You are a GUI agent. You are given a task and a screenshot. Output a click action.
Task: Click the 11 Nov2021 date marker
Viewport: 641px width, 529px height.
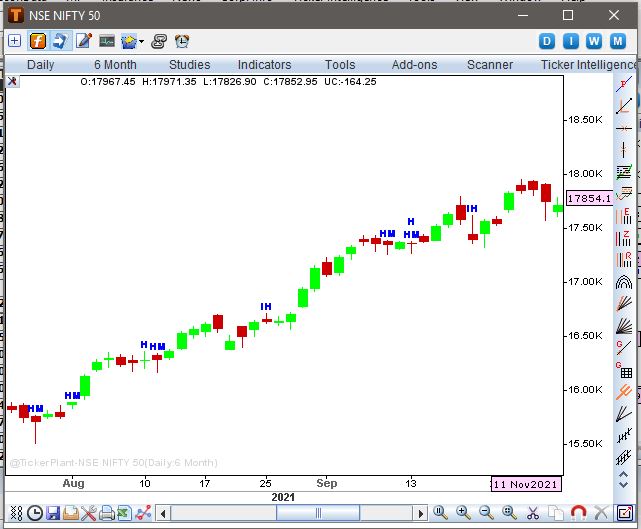click(x=526, y=484)
